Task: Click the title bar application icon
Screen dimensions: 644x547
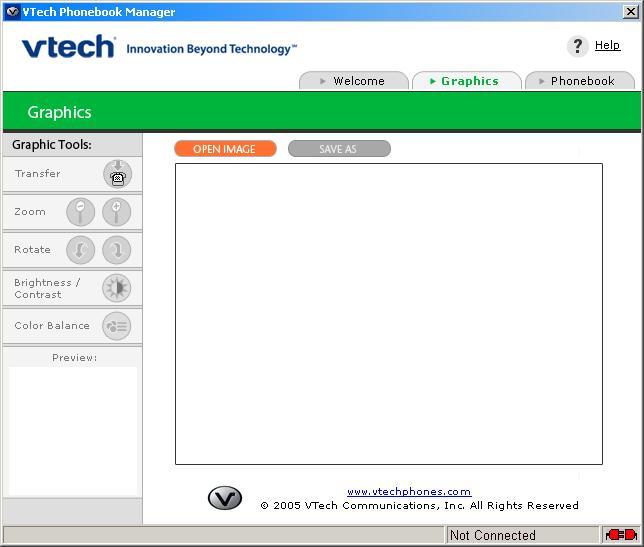Action: 13,11
